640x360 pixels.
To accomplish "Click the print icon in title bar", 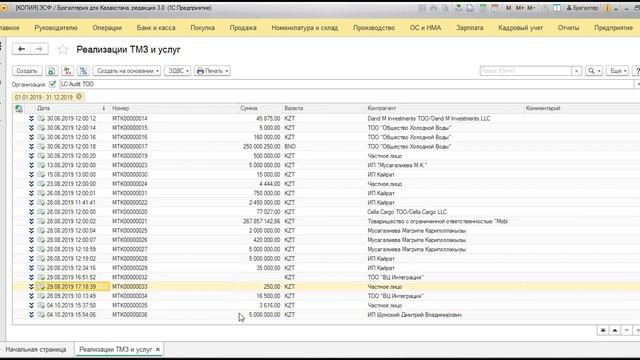I will point(433,8).
